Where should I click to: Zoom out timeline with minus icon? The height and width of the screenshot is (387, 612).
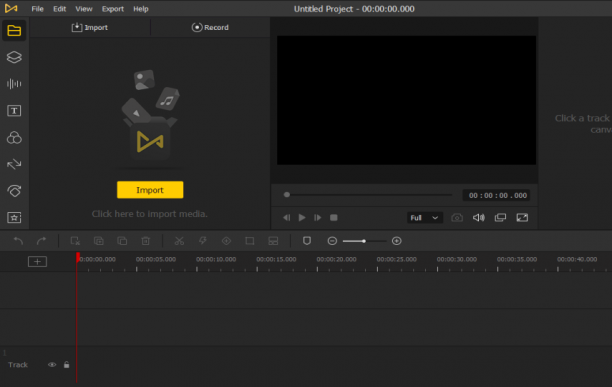[x=332, y=241]
